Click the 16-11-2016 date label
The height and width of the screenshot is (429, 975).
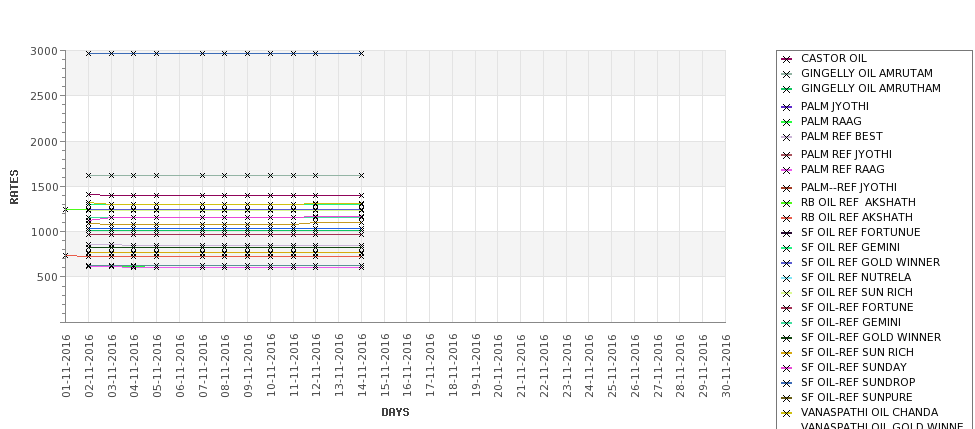(x=407, y=366)
